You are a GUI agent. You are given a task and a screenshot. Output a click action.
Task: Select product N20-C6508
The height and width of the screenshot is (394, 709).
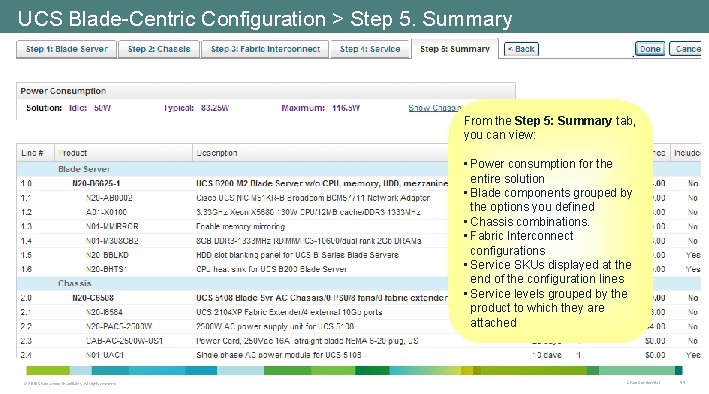(x=93, y=298)
